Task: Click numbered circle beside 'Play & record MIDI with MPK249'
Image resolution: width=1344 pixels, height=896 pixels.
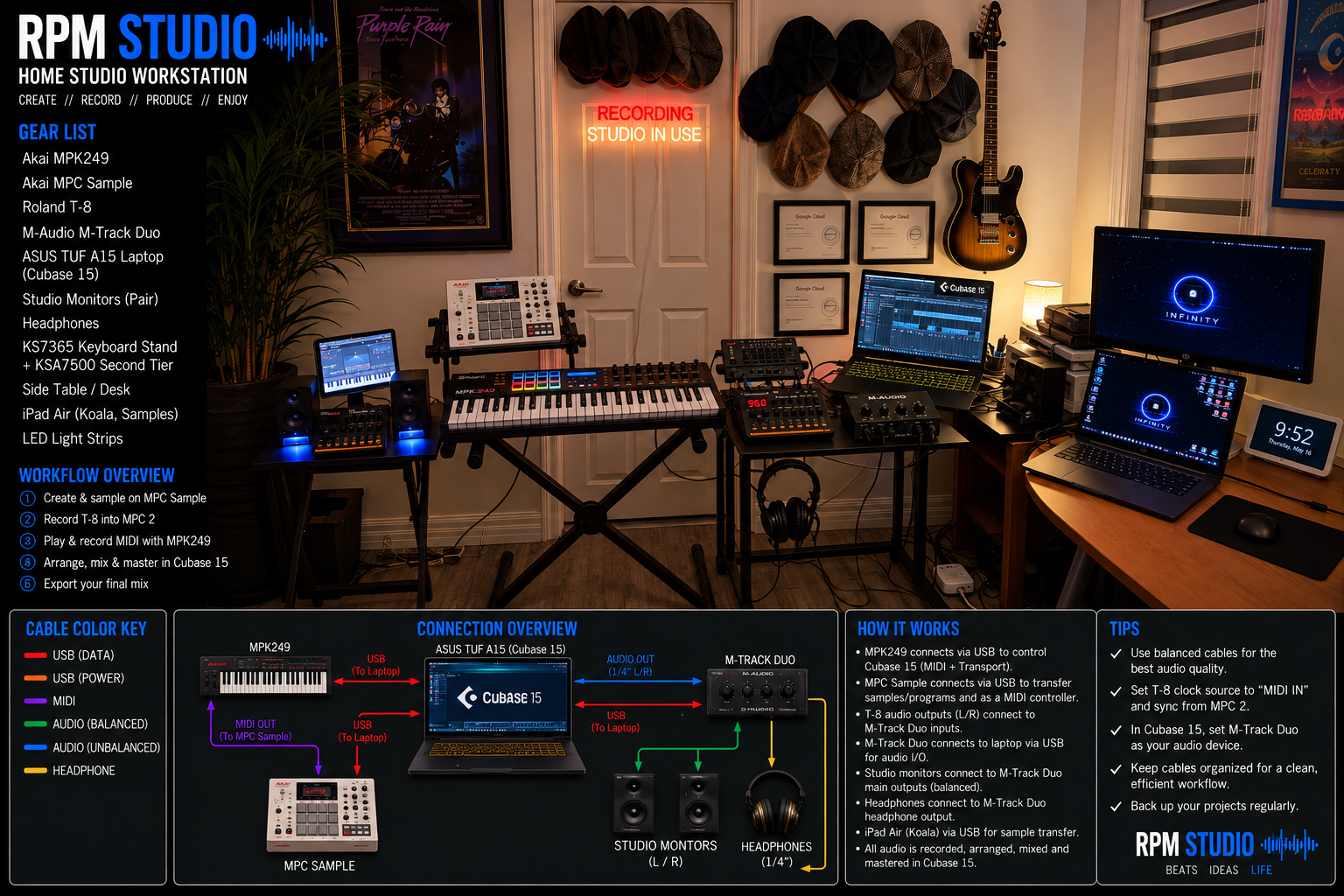Action: (x=28, y=541)
